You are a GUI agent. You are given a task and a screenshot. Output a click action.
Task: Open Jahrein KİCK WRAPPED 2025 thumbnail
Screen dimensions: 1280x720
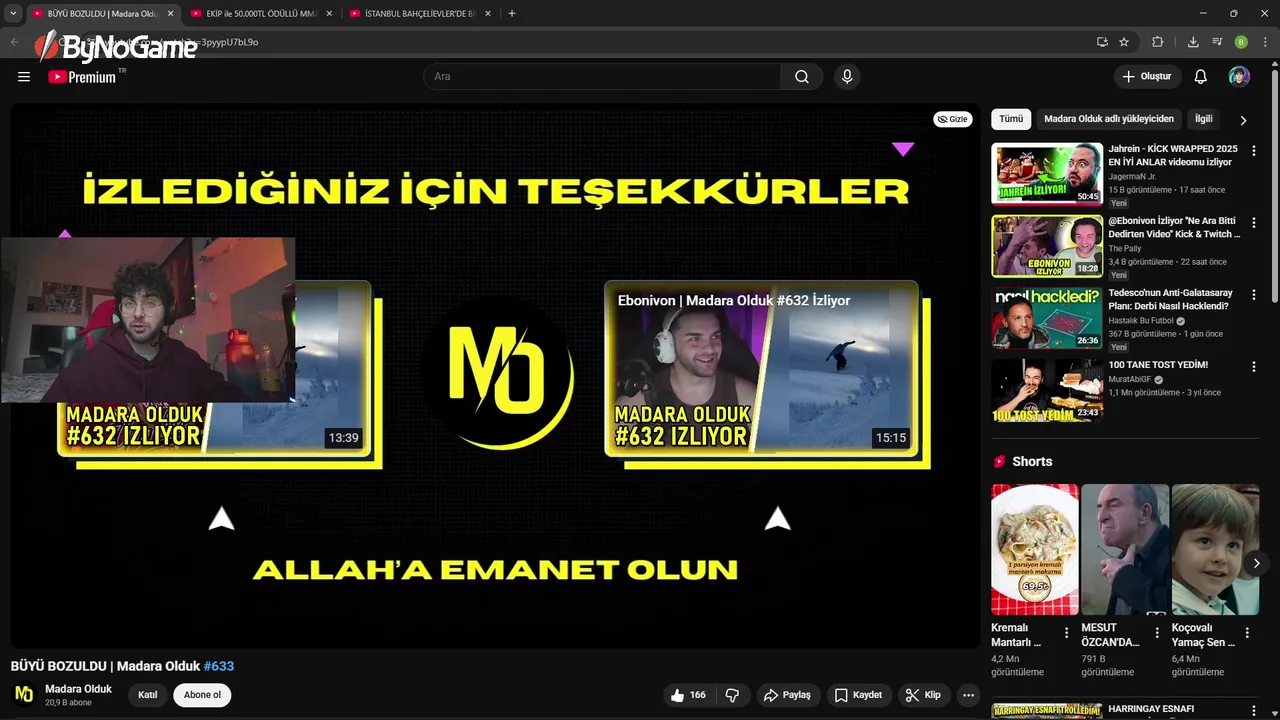click(1047, 174)
